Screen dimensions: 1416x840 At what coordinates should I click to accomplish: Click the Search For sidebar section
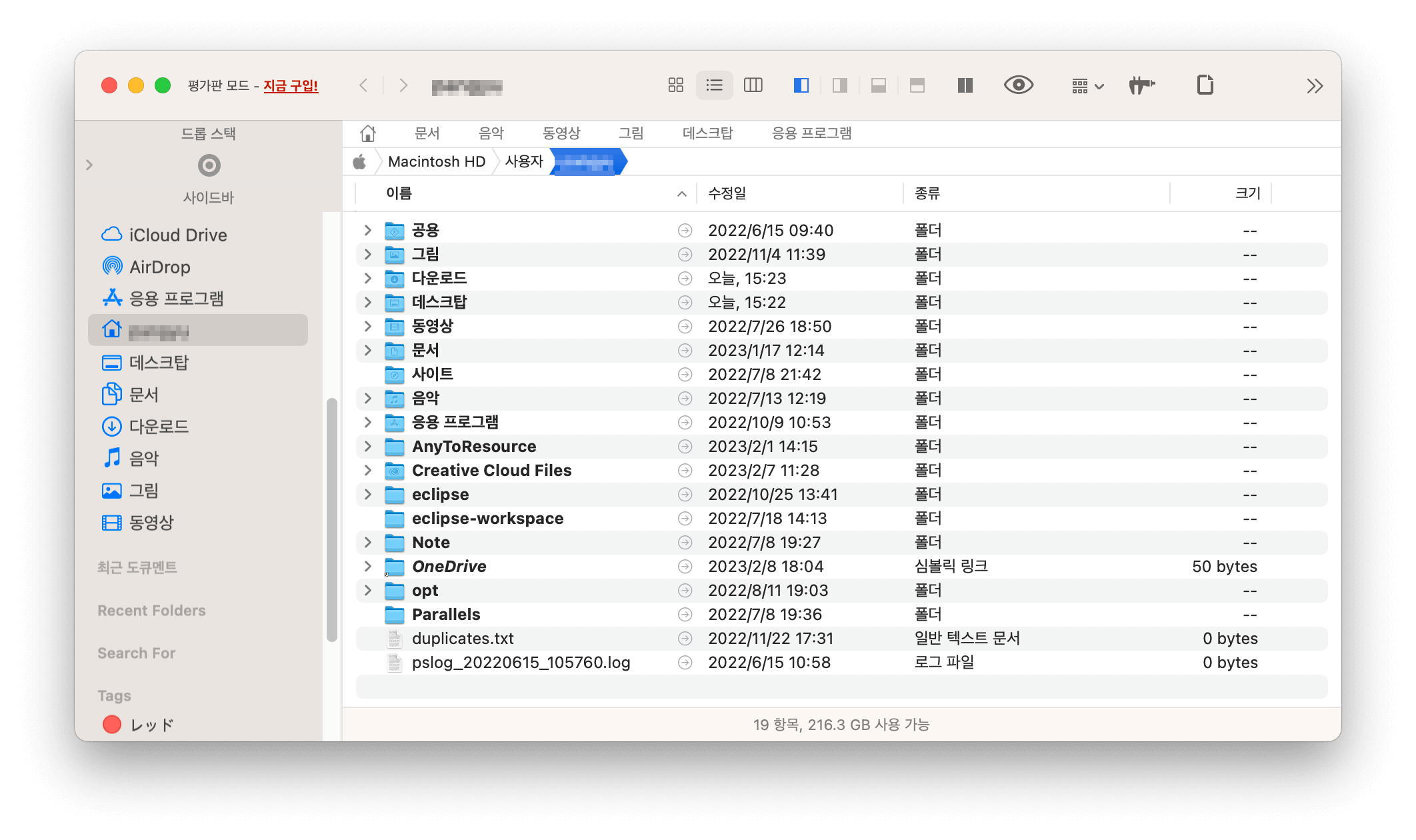click(137, 653)
